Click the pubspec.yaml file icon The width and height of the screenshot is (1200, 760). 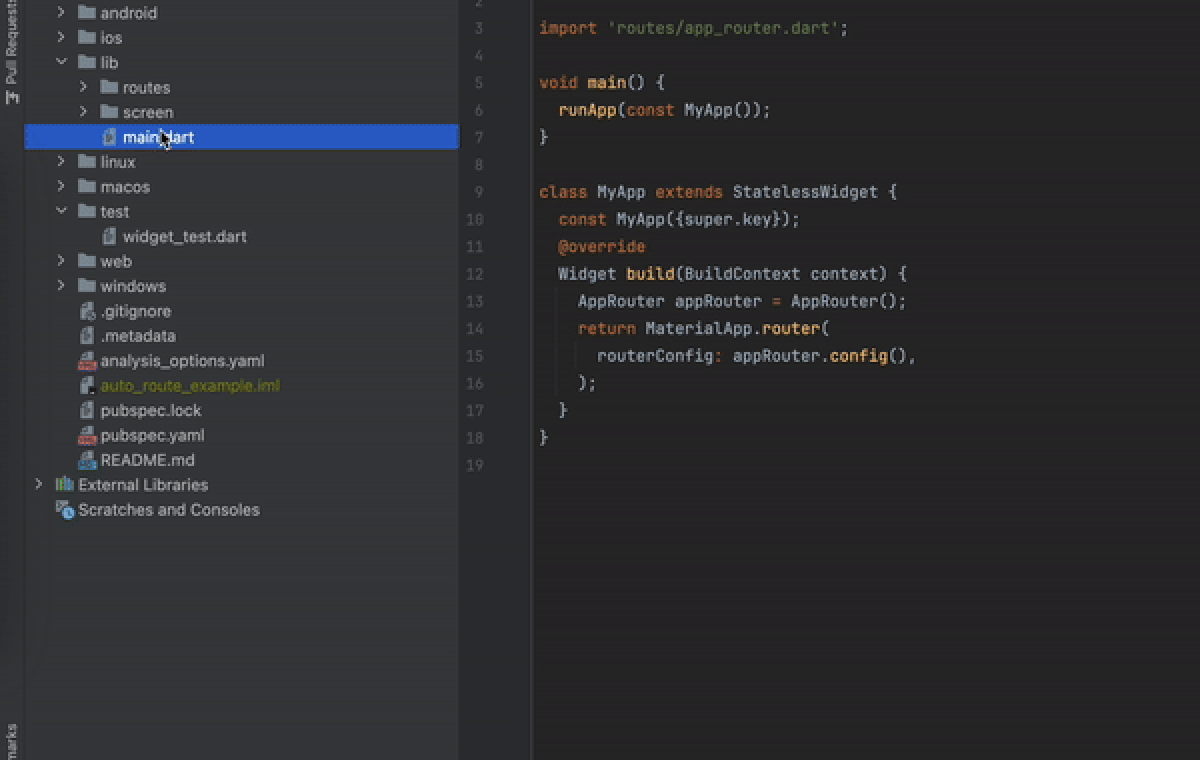tap(87, 436)
